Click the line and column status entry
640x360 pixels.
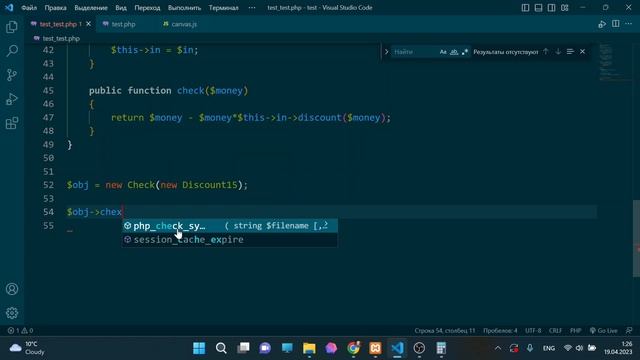pyautogui.click(x=444, y=330)
